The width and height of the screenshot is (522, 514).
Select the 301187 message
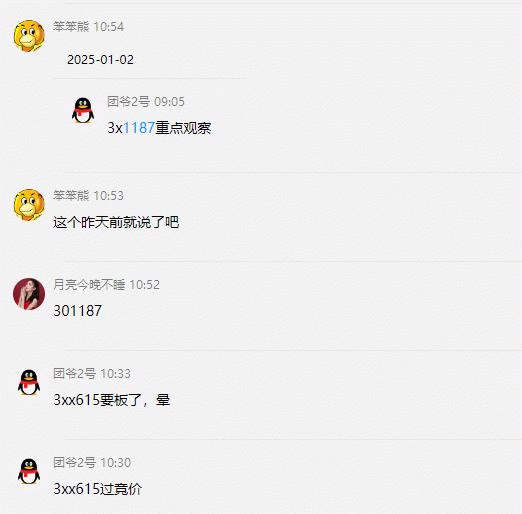[x=77, y=311]
